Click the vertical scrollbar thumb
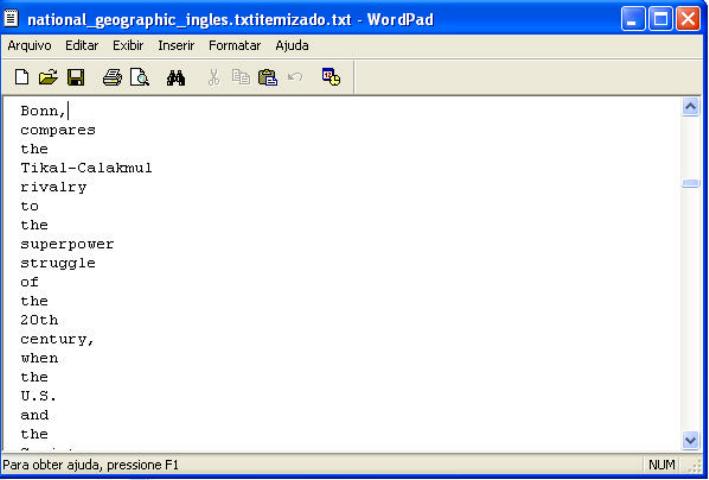This screenshot has height=480, width=709. (x=688, y=184)
